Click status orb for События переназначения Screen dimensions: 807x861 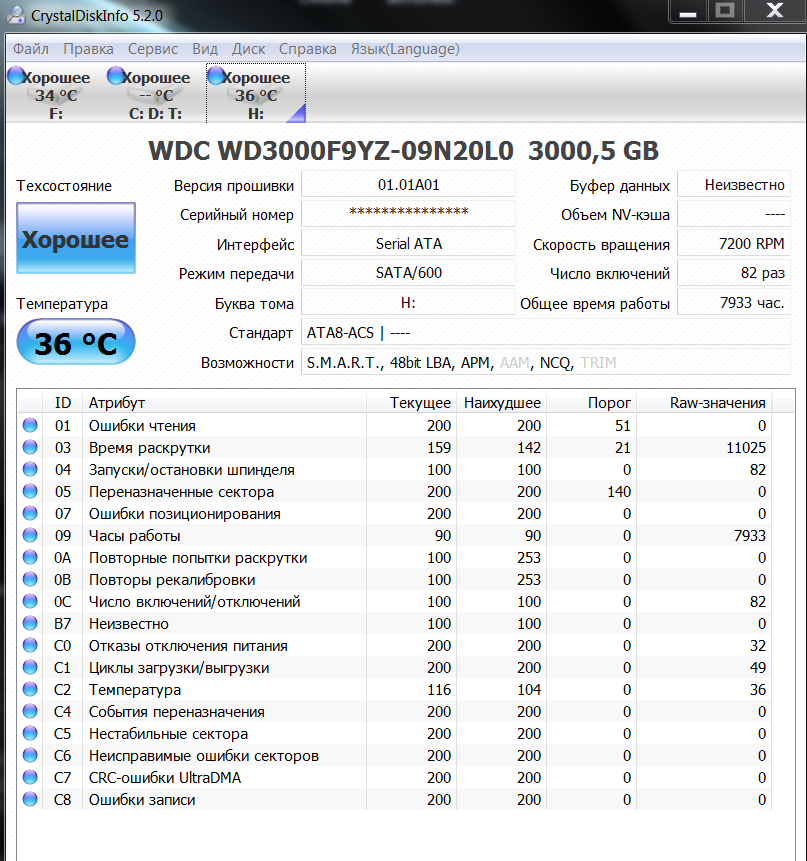30,711
